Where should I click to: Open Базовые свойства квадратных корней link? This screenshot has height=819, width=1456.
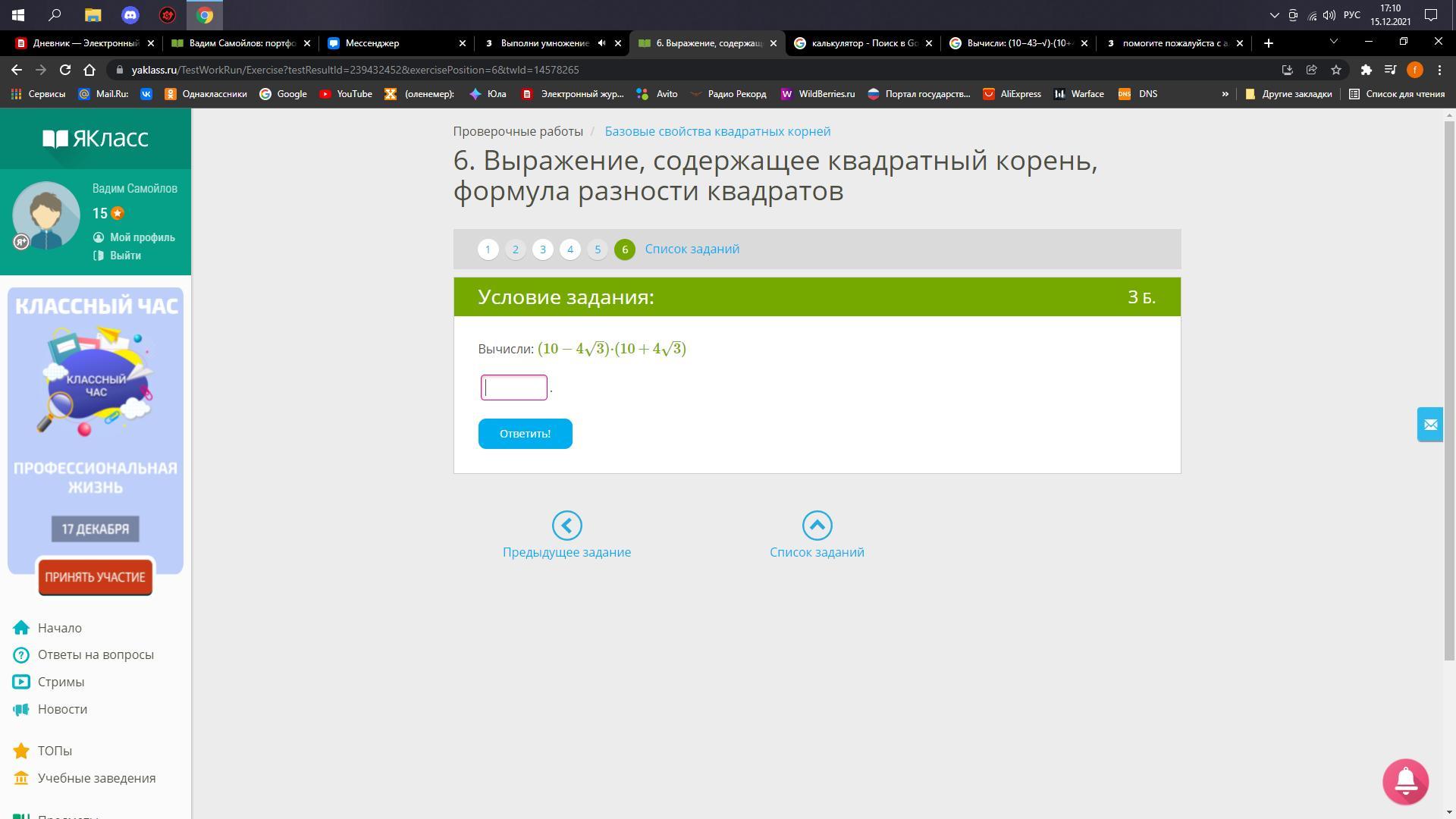[x=717, y=131]
